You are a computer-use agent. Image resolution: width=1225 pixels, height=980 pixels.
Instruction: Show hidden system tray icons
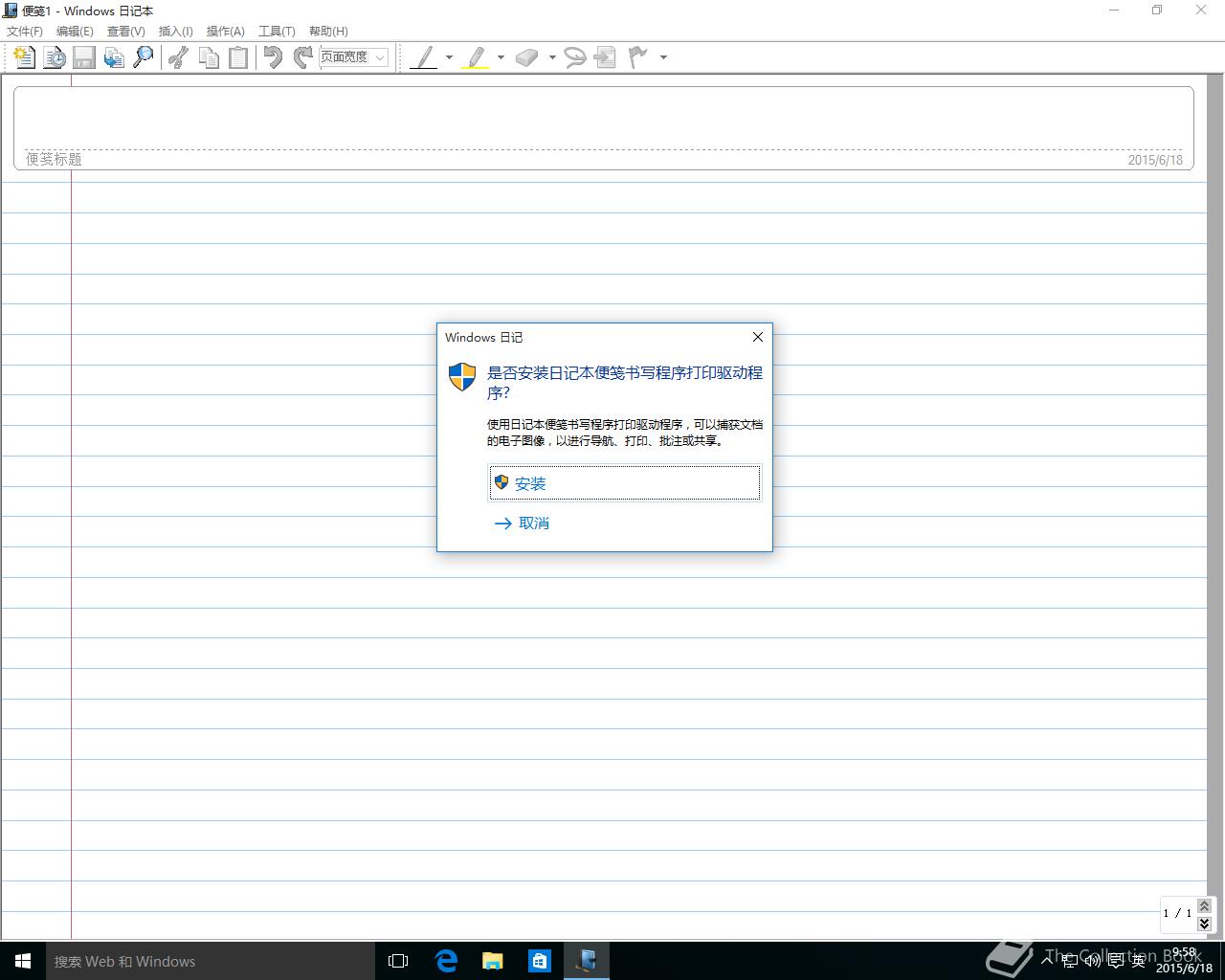coord(1047,961)
